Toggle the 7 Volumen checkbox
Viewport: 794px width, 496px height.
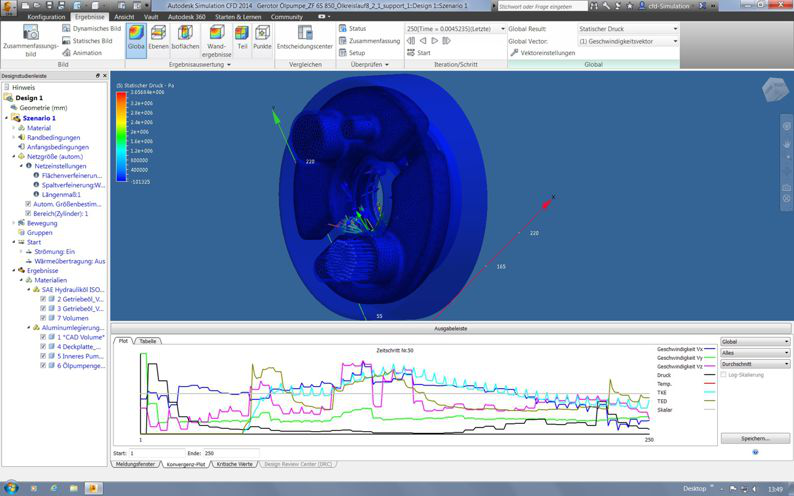point(43,318)
